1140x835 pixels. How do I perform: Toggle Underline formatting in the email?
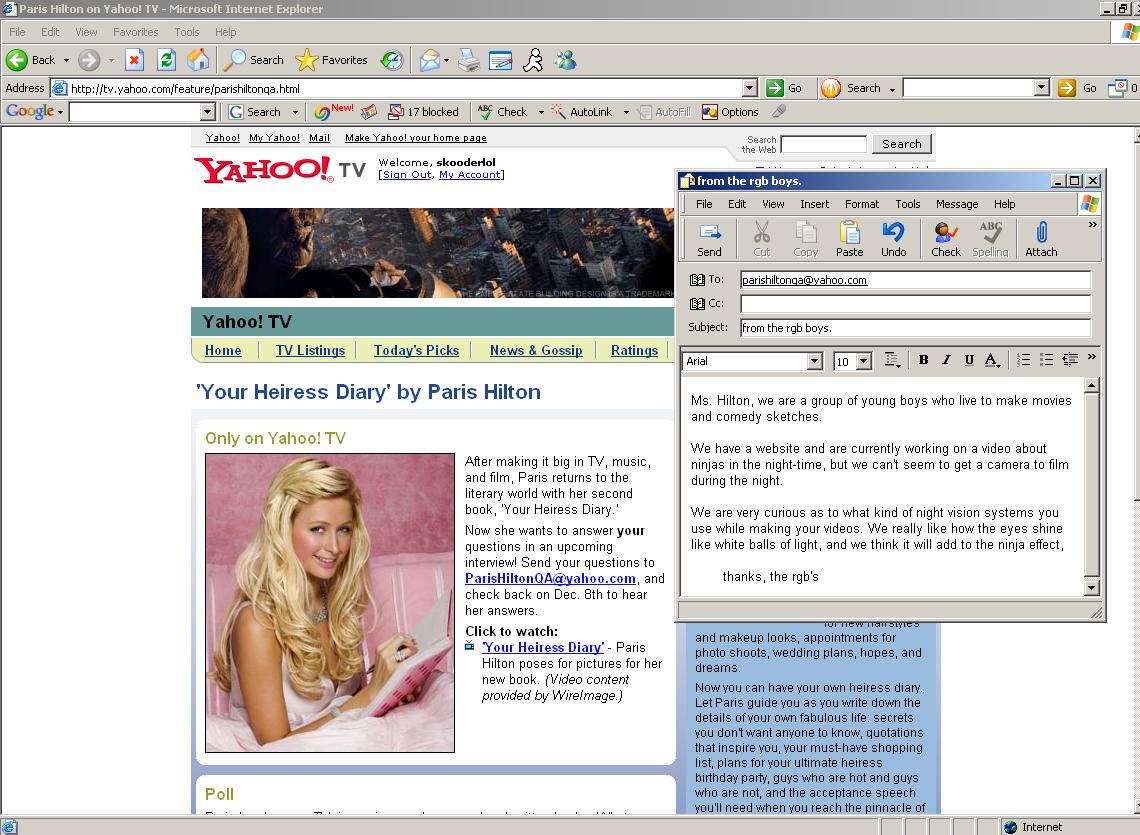click(968, 360)
